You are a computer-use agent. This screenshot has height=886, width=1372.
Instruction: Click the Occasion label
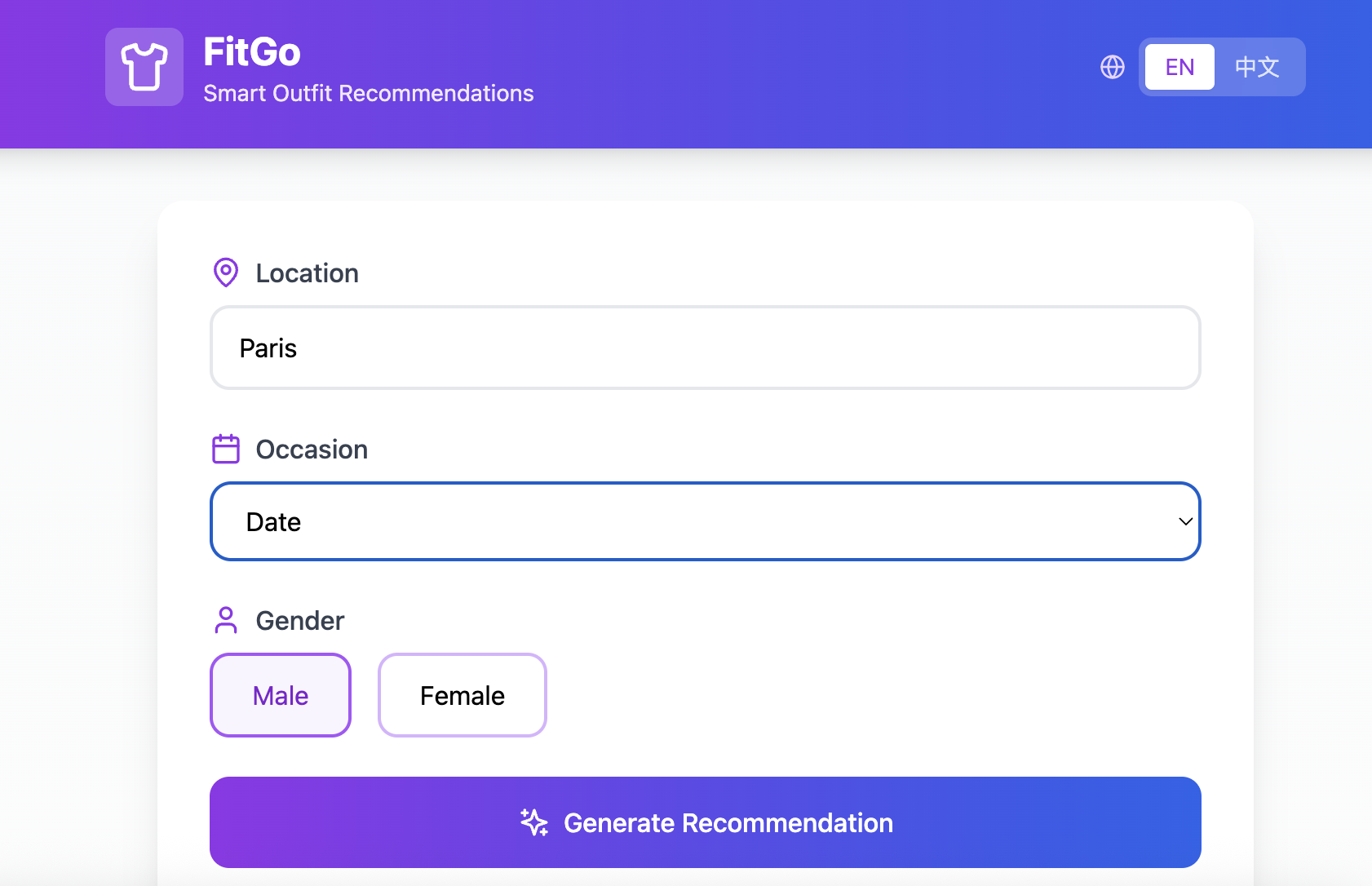click(312, 450)
